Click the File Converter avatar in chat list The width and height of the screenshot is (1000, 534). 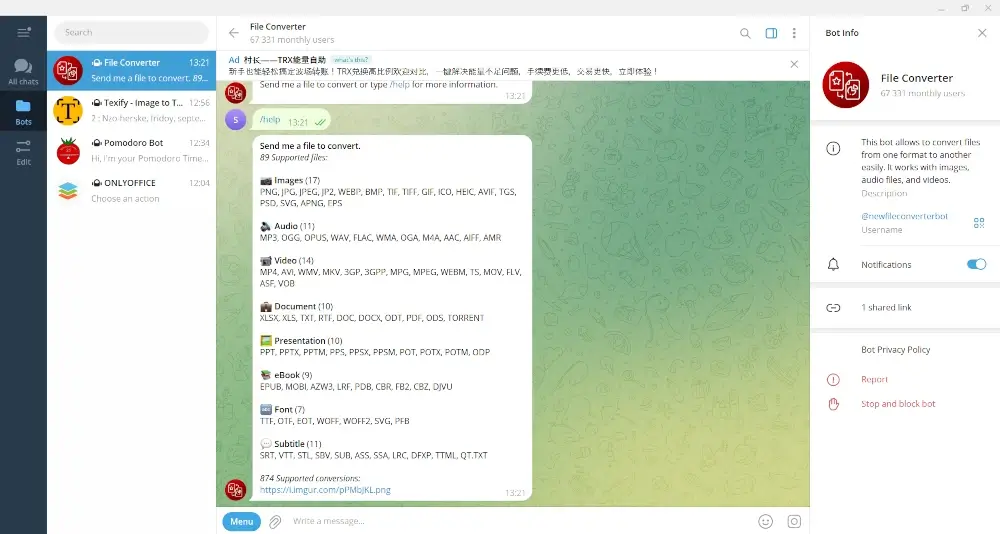(68, 71)
